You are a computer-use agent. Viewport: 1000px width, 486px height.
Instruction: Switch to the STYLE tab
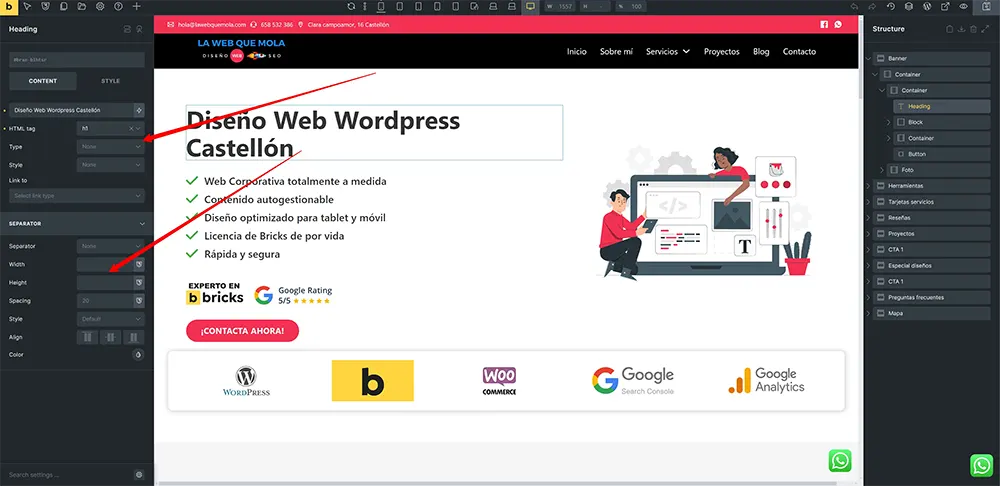pos(111,80)
